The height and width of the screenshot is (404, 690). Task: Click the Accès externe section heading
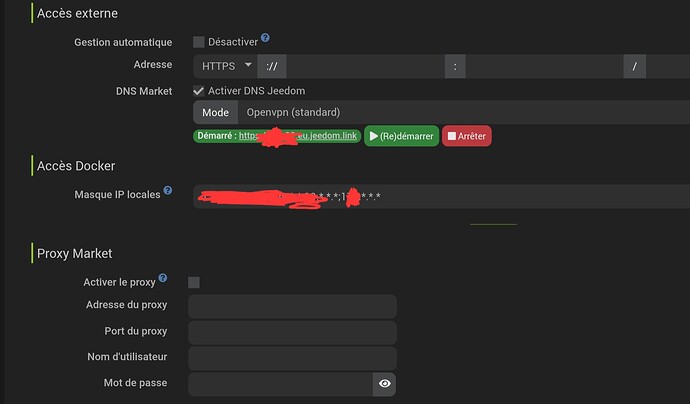[x=77, y=13]
